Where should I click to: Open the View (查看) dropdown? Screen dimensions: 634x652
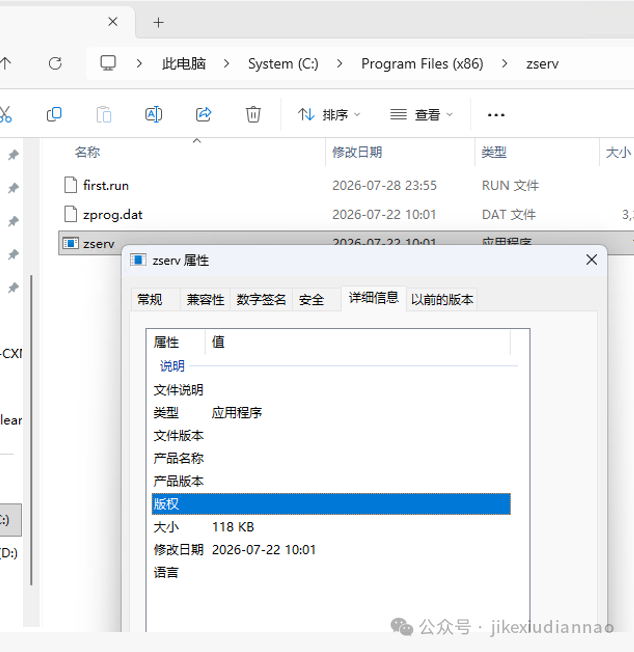coord(421,114)
